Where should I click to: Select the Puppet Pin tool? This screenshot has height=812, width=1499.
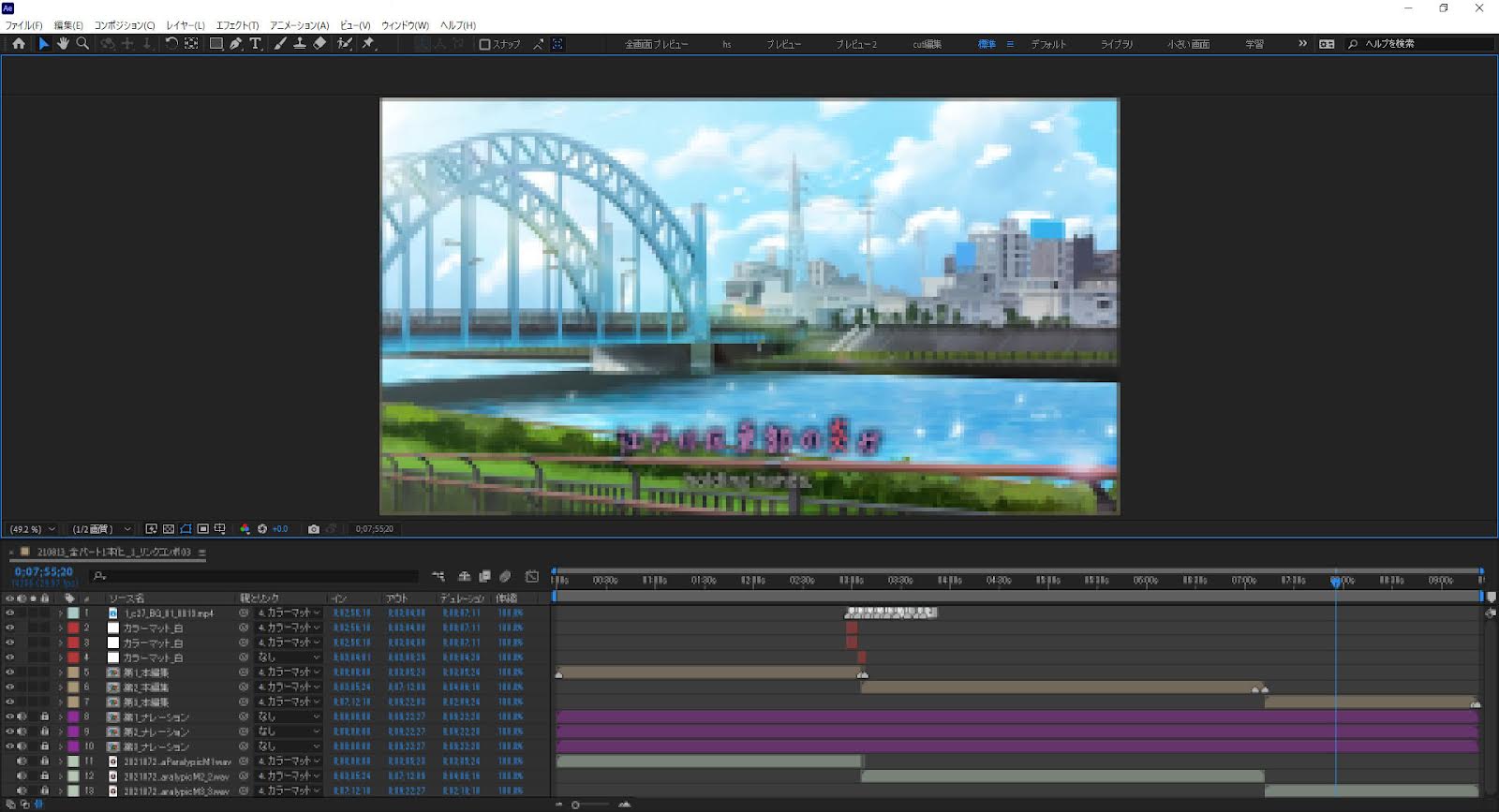(x=368, y=44)
